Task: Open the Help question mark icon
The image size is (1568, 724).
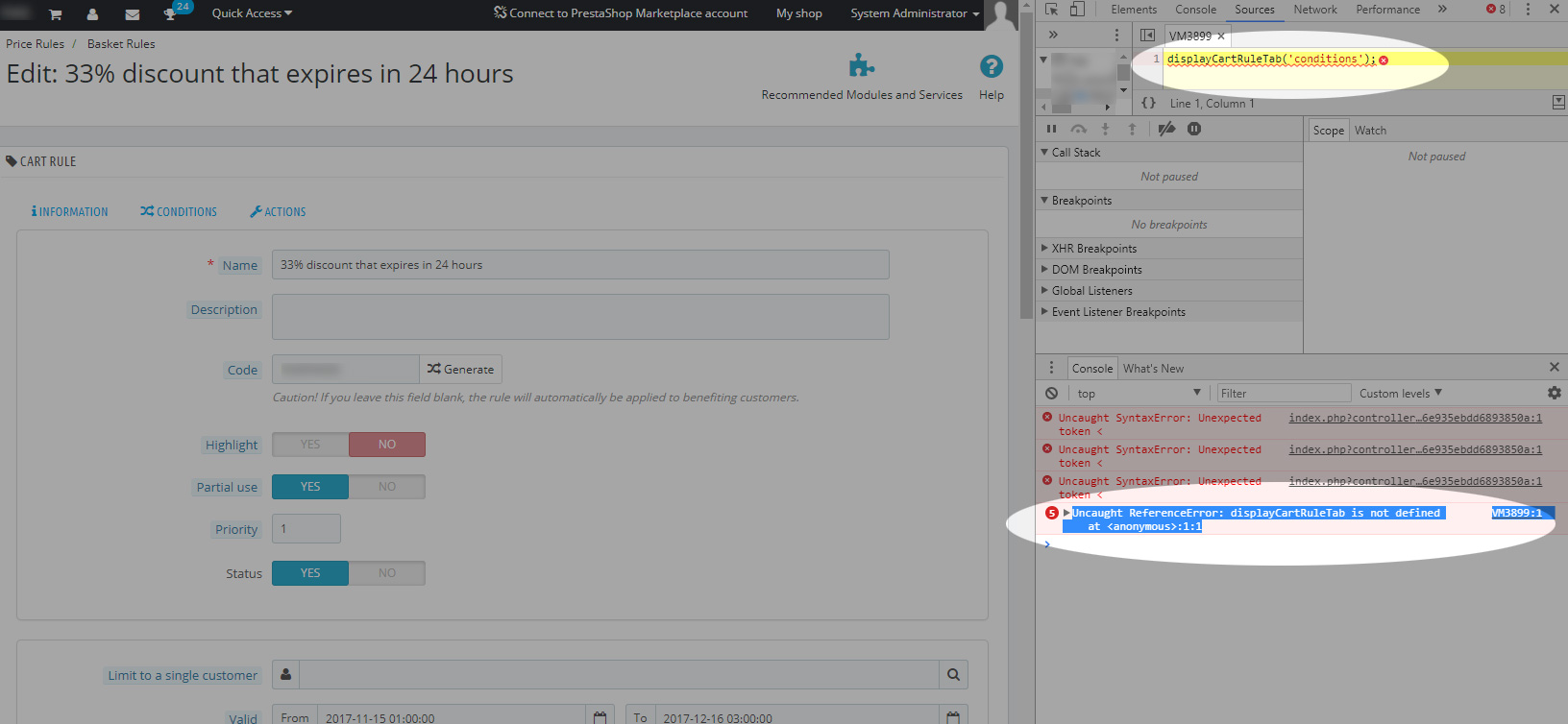Action: tap(992, 66)
